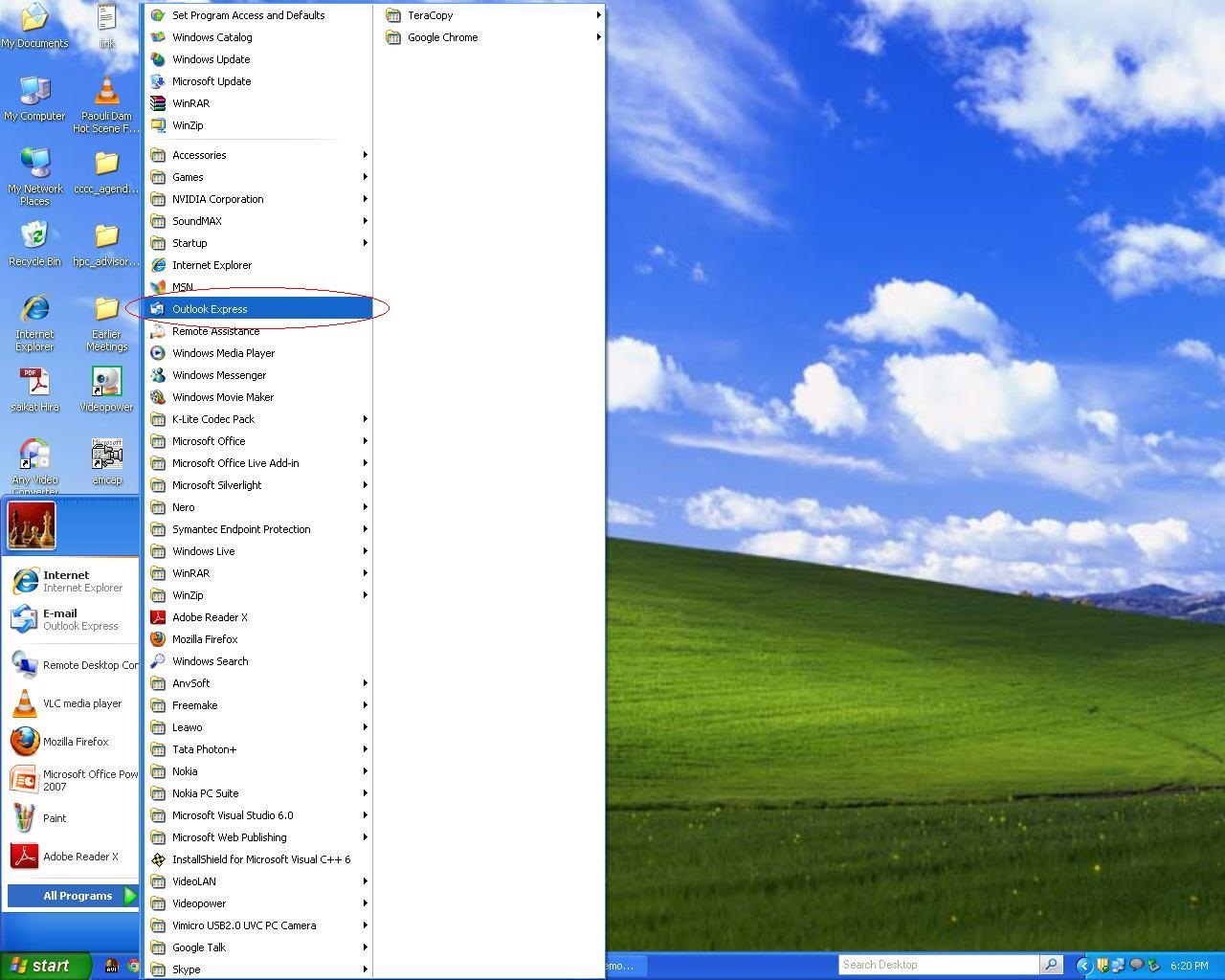Open the Internet Explorer desktop shortcut icon
The width and height of the screenshot is (1225, 980).
tap(34, 308)
